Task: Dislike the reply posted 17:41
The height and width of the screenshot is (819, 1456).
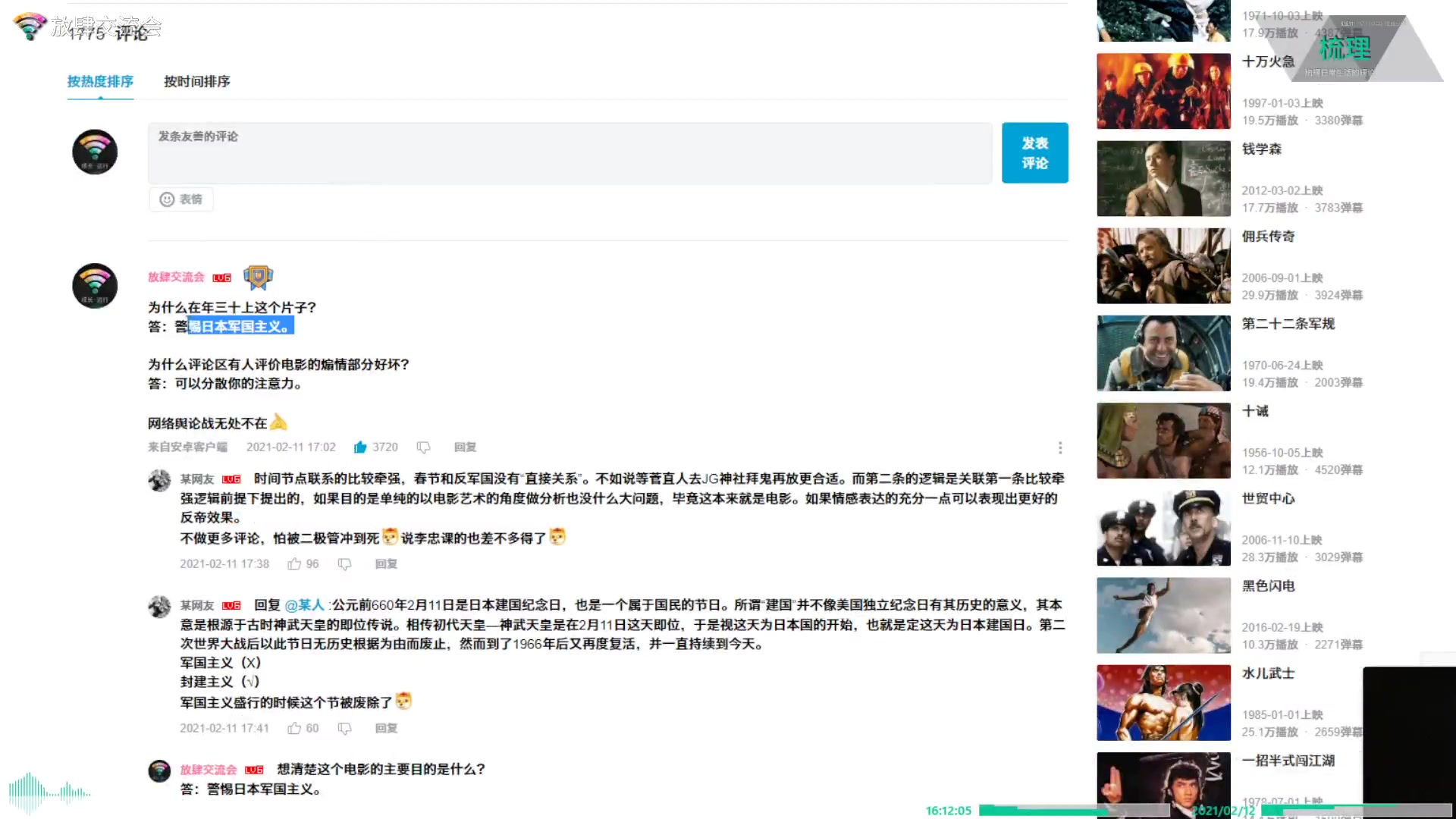Action: (x=344, y=728)
